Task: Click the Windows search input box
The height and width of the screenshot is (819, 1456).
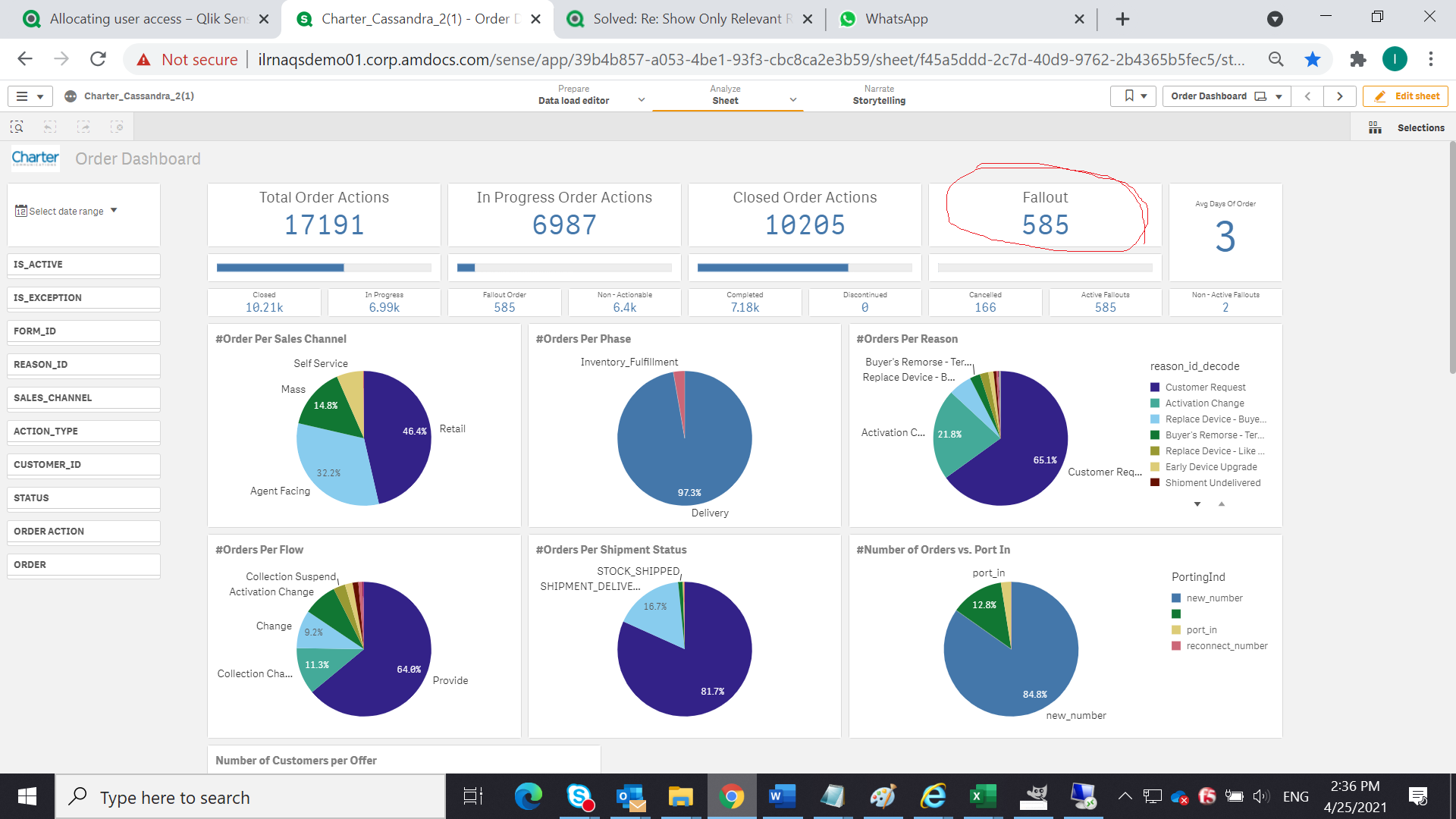Action: point(250,798)
